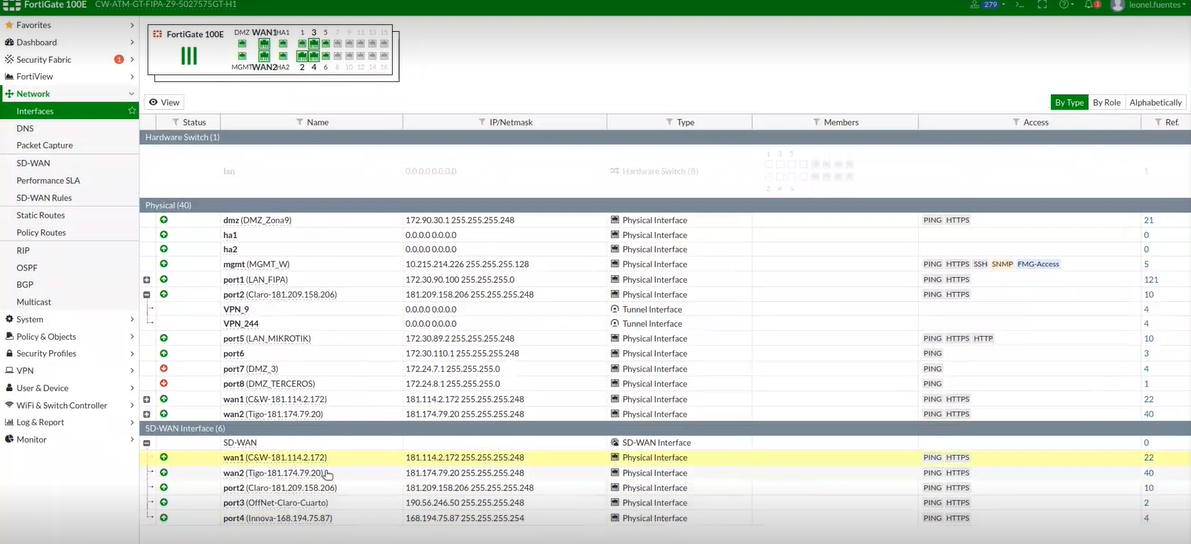Switch interface grouping to By Role

[x=1106, y=102]
